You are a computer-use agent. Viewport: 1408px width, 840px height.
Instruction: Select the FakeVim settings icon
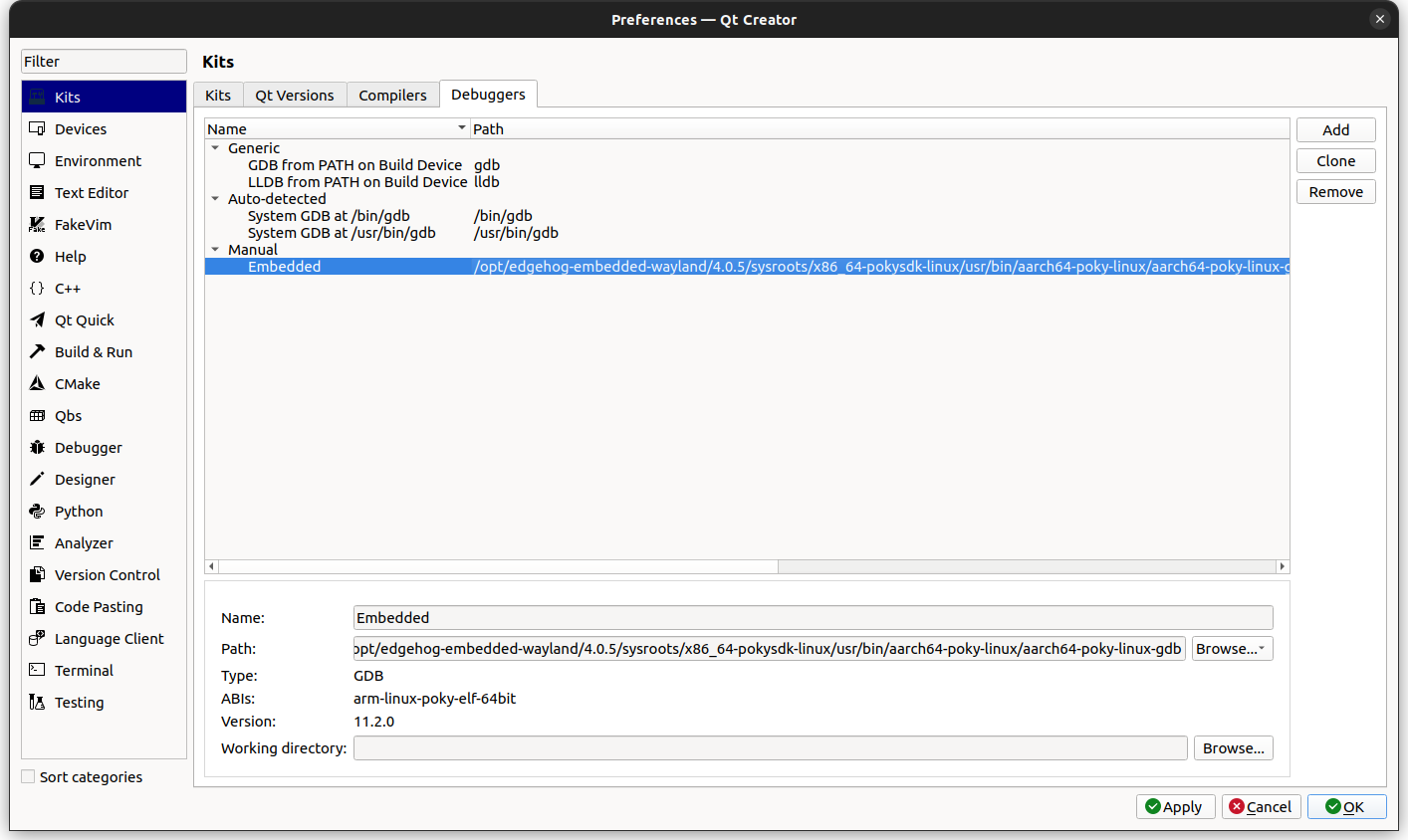tap(37, 224)
